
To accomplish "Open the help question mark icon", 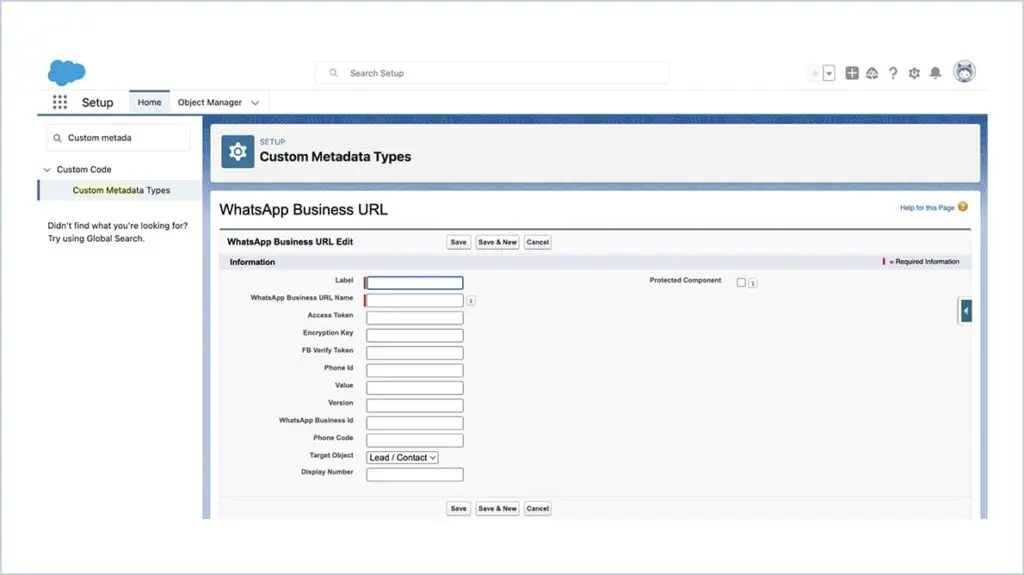I will 893,73.
